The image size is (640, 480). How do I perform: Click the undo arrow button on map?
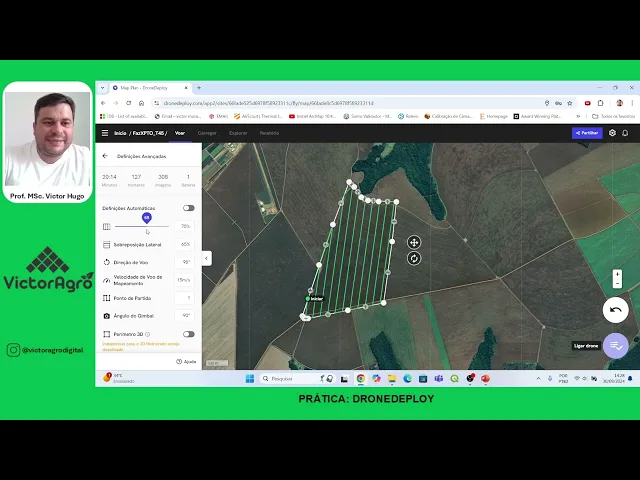tap(616, 310)
